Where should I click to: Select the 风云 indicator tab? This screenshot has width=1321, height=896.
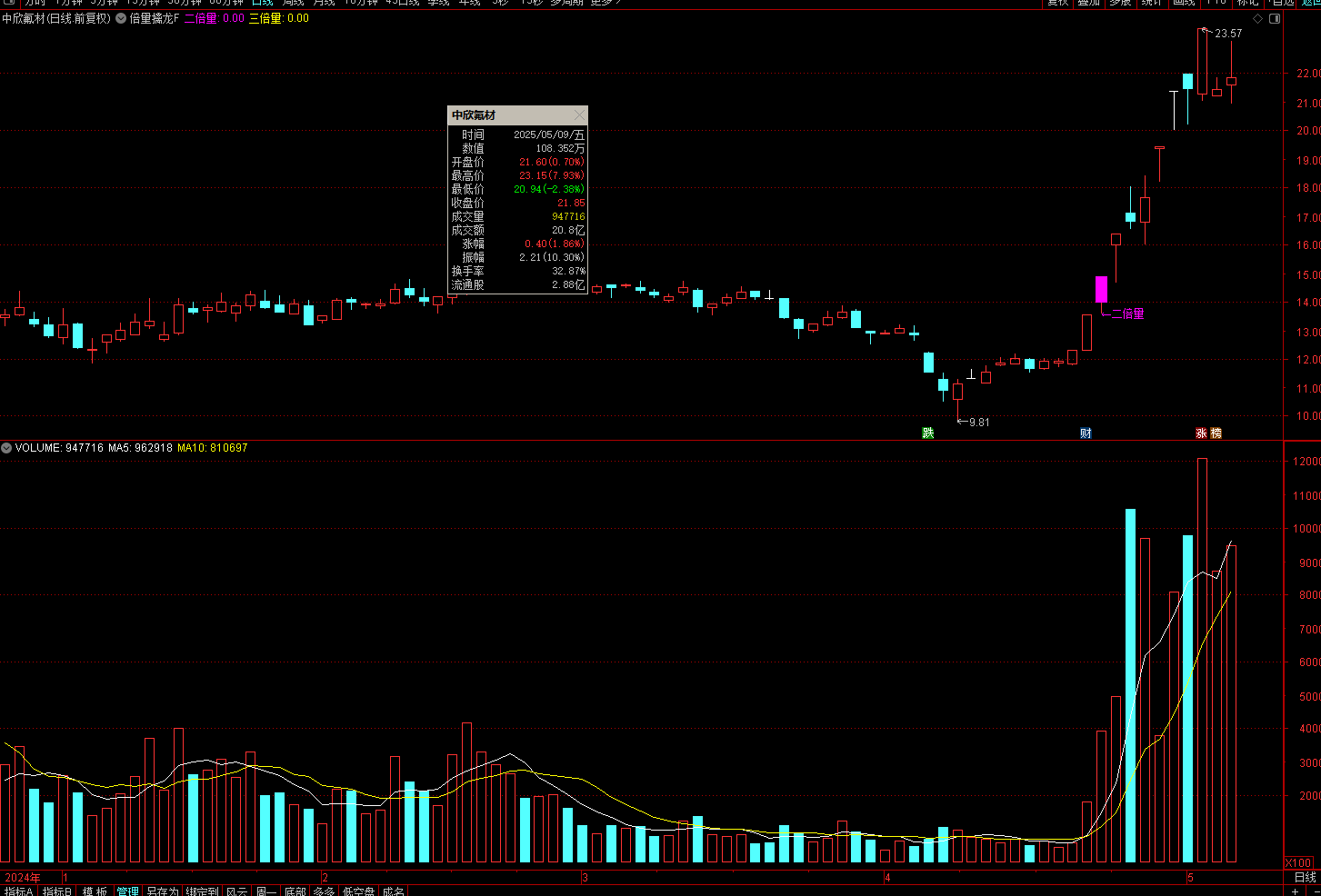tap(236, 891)
